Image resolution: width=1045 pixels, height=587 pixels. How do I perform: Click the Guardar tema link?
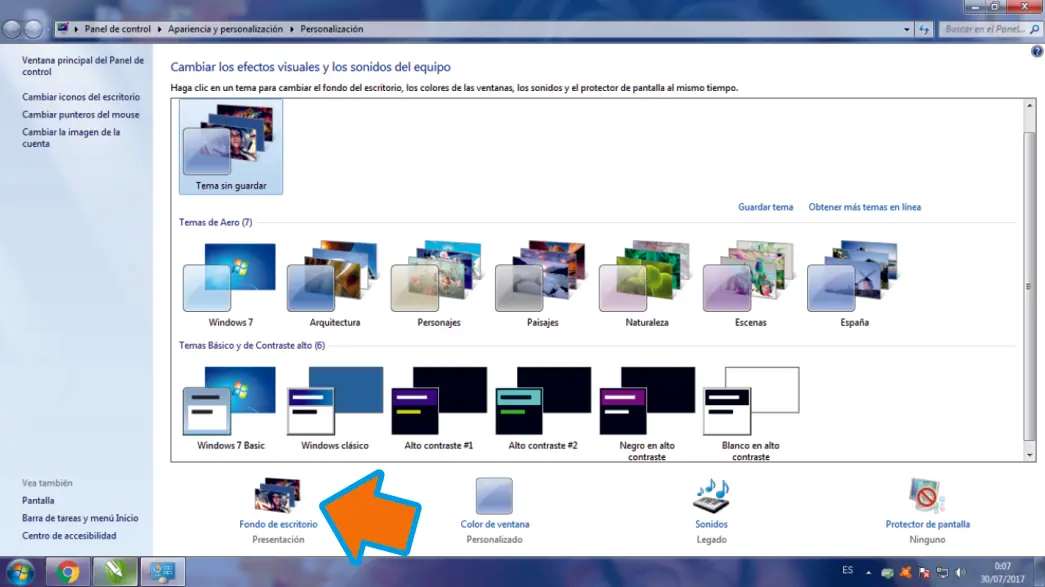coord(765,207)
